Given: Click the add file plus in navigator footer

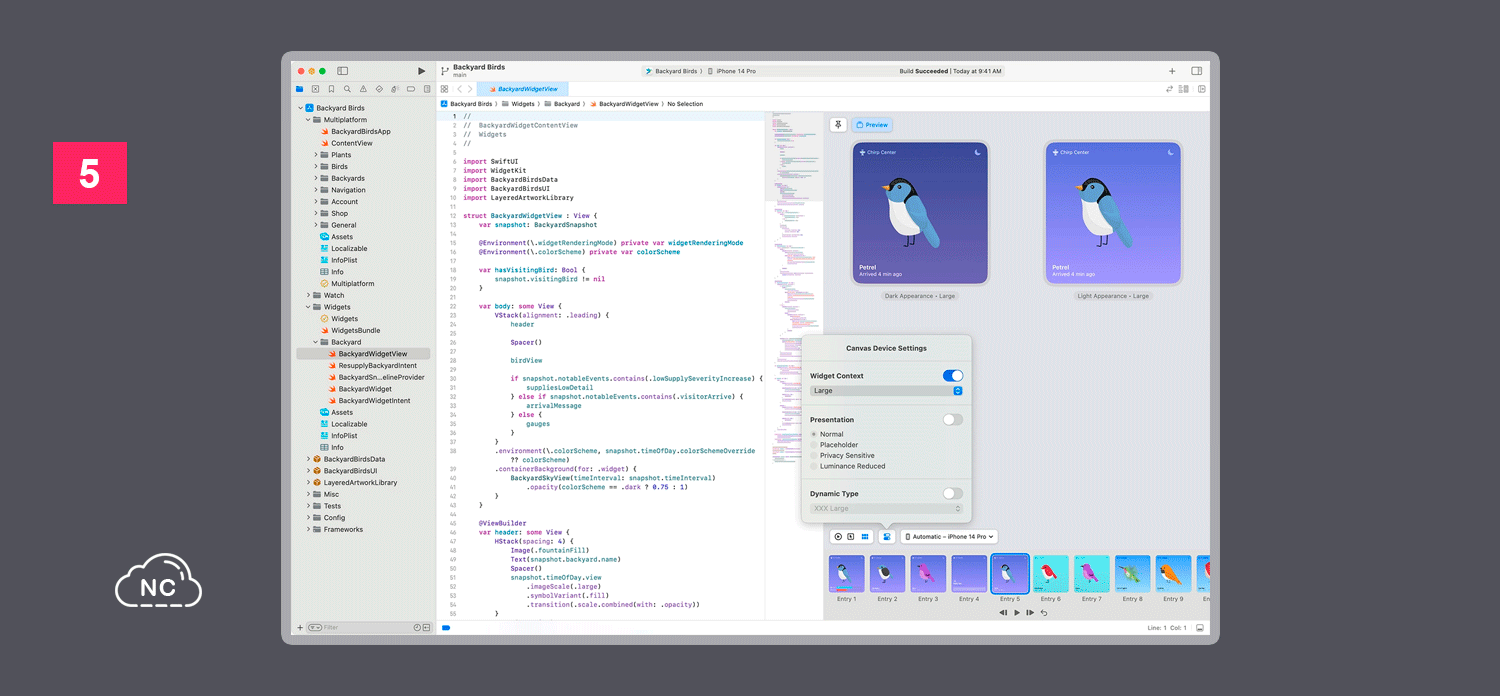Looking at the screenshot, I should point(300,628).
